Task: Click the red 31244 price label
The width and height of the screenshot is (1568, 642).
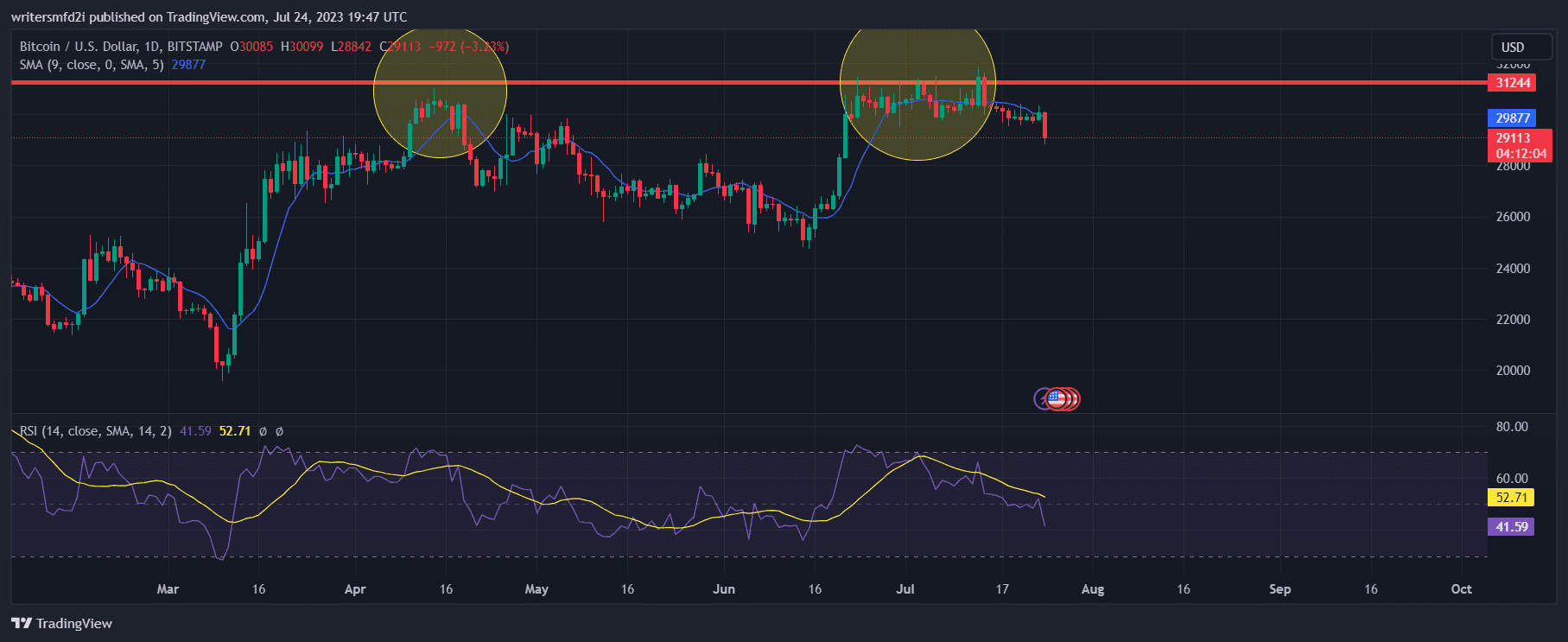Action: coord(1513,83)
